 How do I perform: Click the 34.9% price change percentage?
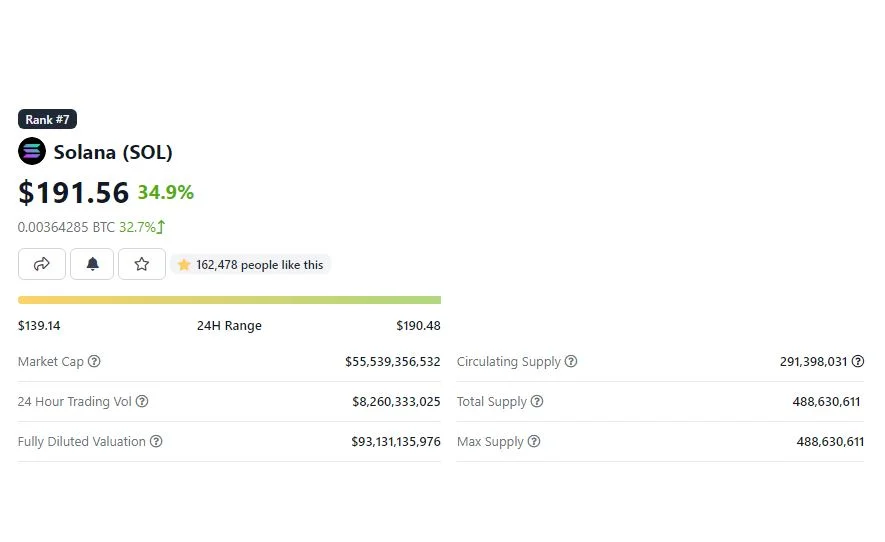[x=166, y=193]
